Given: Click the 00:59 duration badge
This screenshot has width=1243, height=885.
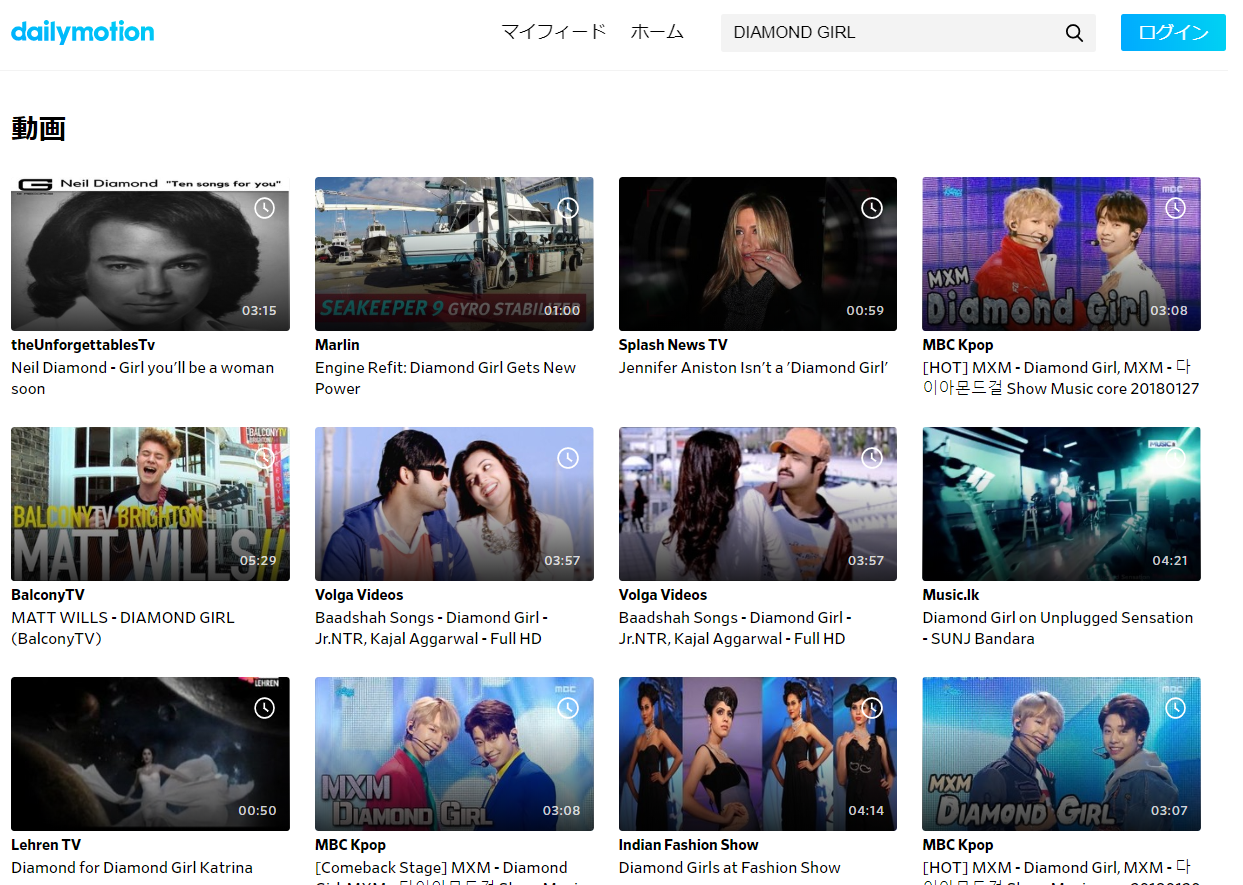Looking at the screenshot, I should coord(865,311).
